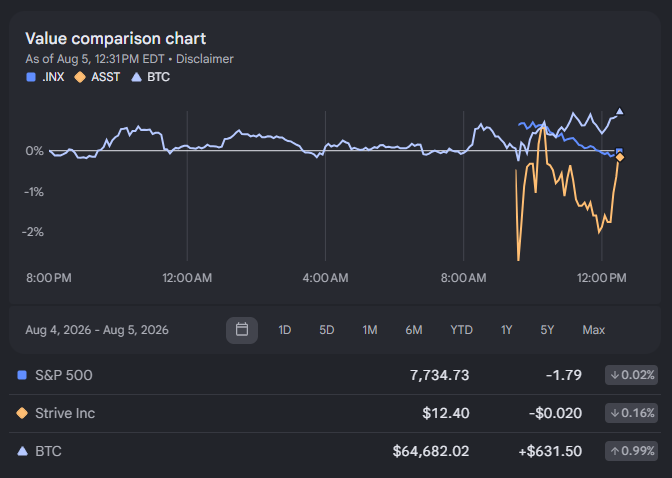Switch to the 1M range
The height and width of the screenshot is (478, 672).
point(370,330)
